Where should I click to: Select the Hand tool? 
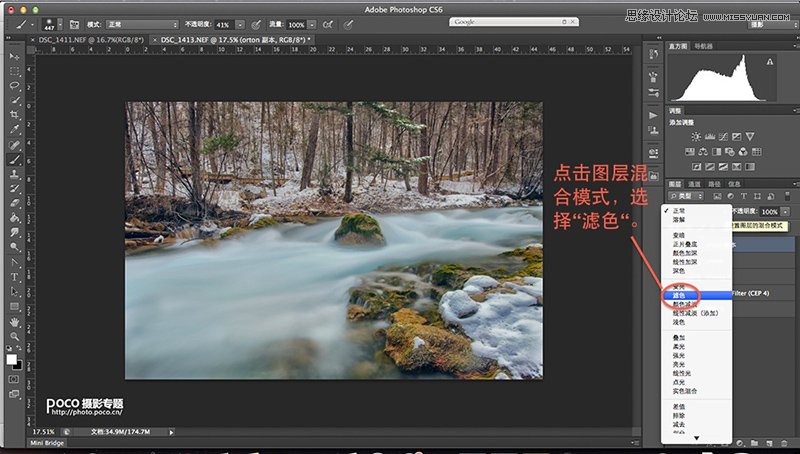pos(15,322)
